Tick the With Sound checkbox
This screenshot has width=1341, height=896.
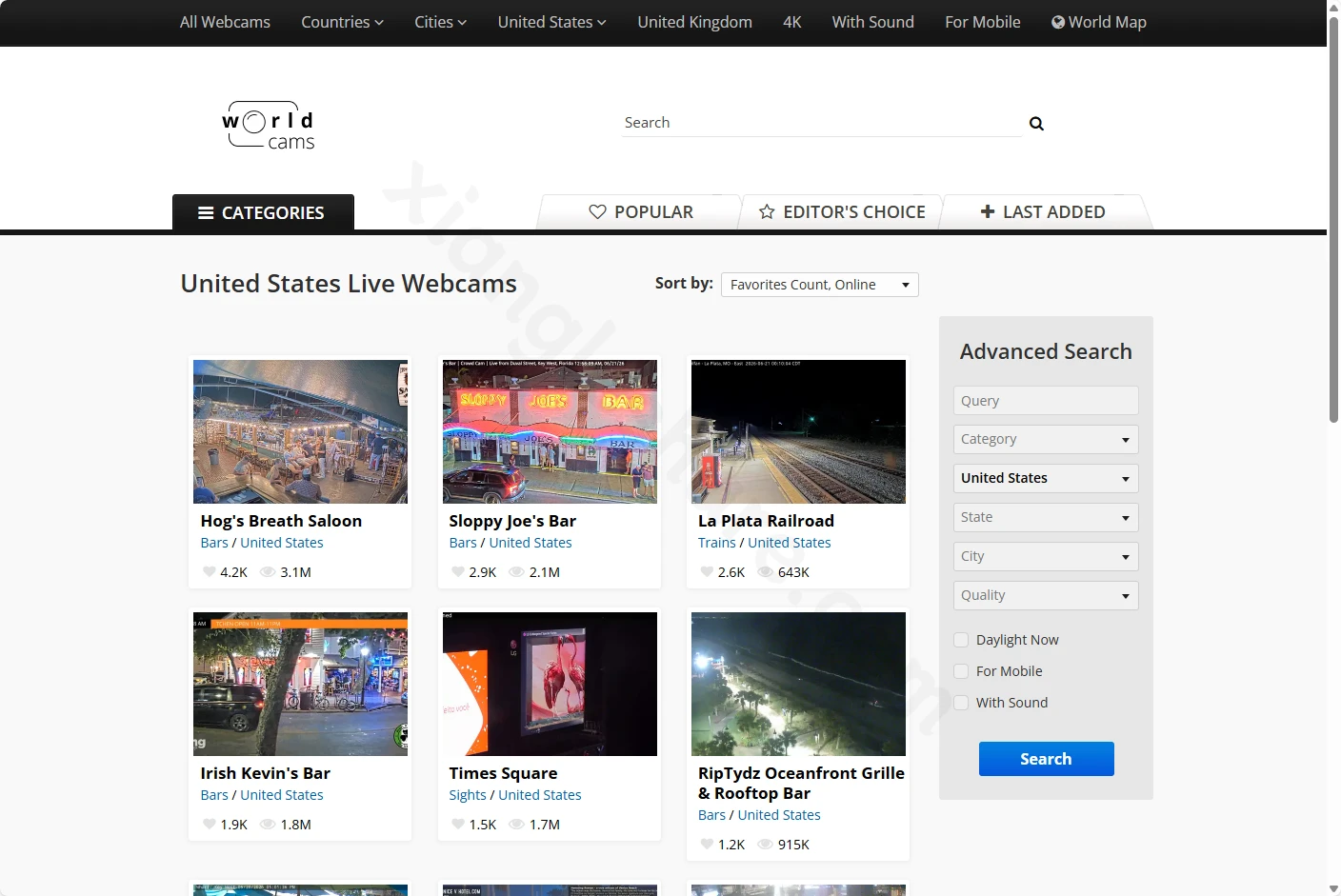961,703
